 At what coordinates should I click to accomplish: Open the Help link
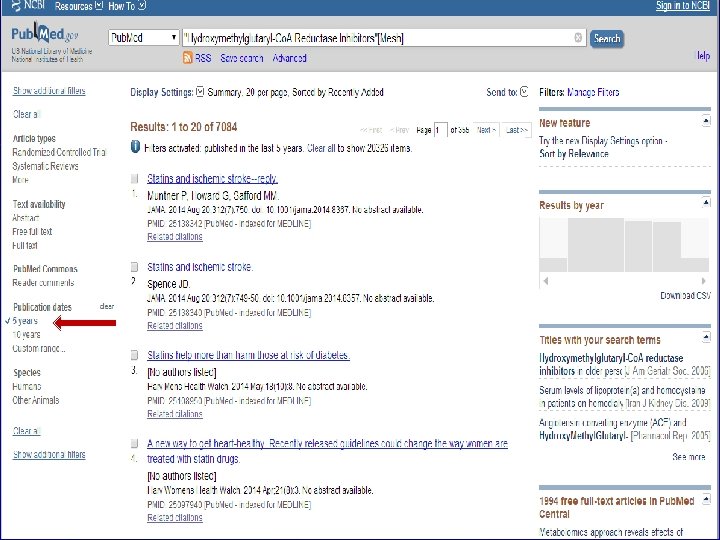[703, 56]
